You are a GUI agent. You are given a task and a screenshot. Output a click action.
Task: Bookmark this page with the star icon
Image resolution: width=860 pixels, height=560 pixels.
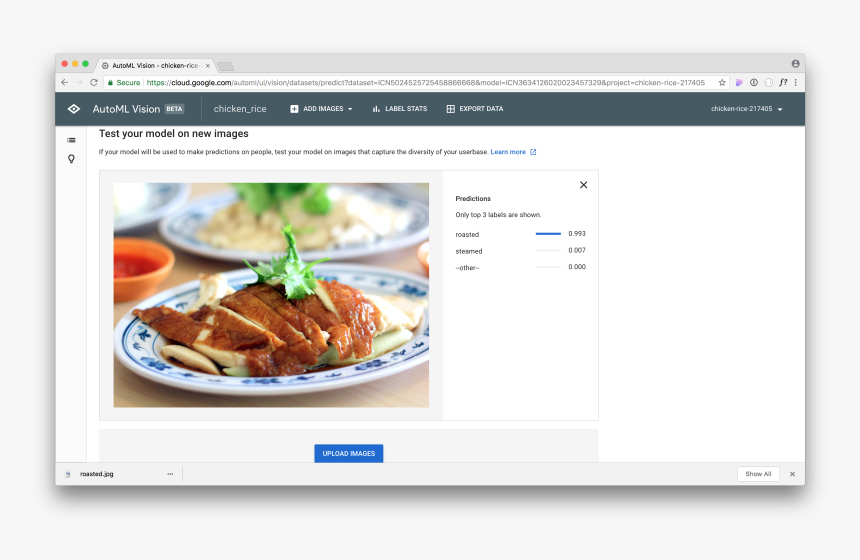722,83
